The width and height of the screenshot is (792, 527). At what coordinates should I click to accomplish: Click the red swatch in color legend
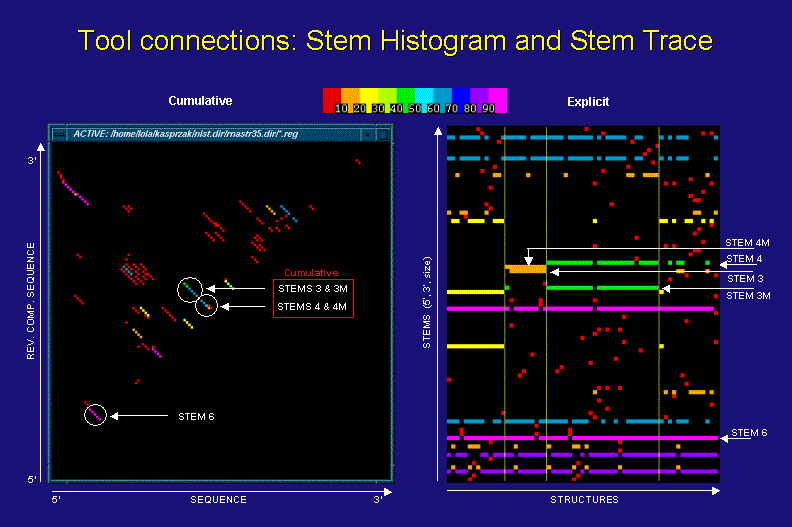pos(333,101)
